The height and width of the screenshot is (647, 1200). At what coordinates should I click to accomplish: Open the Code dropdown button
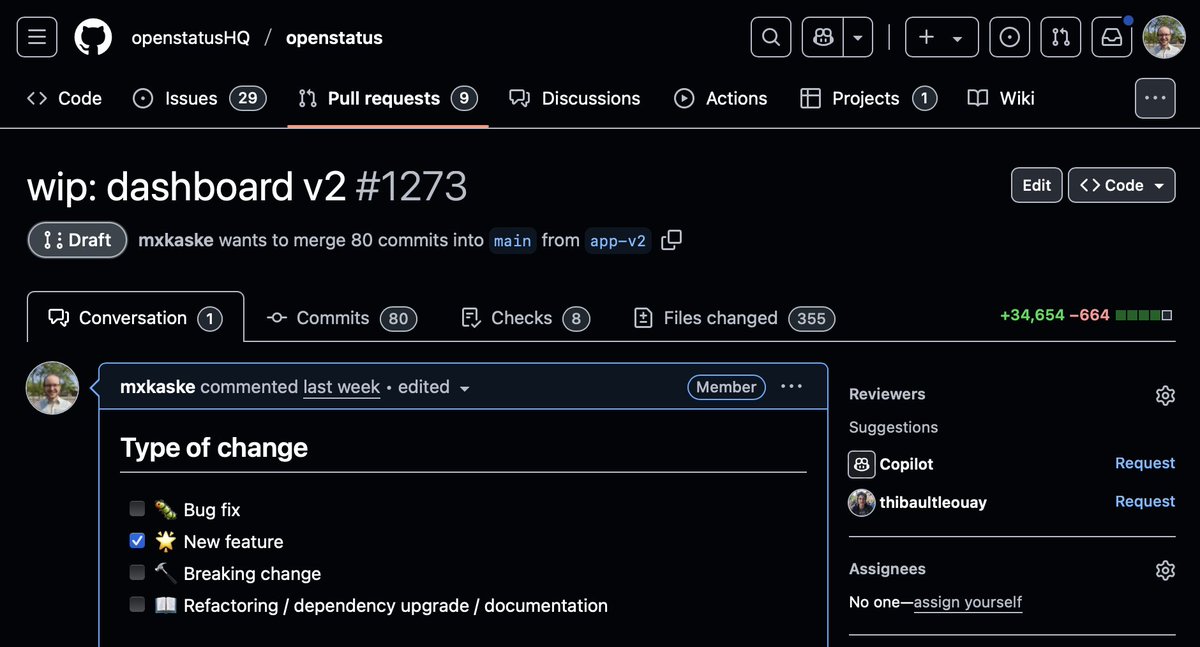coord(1122,185)
